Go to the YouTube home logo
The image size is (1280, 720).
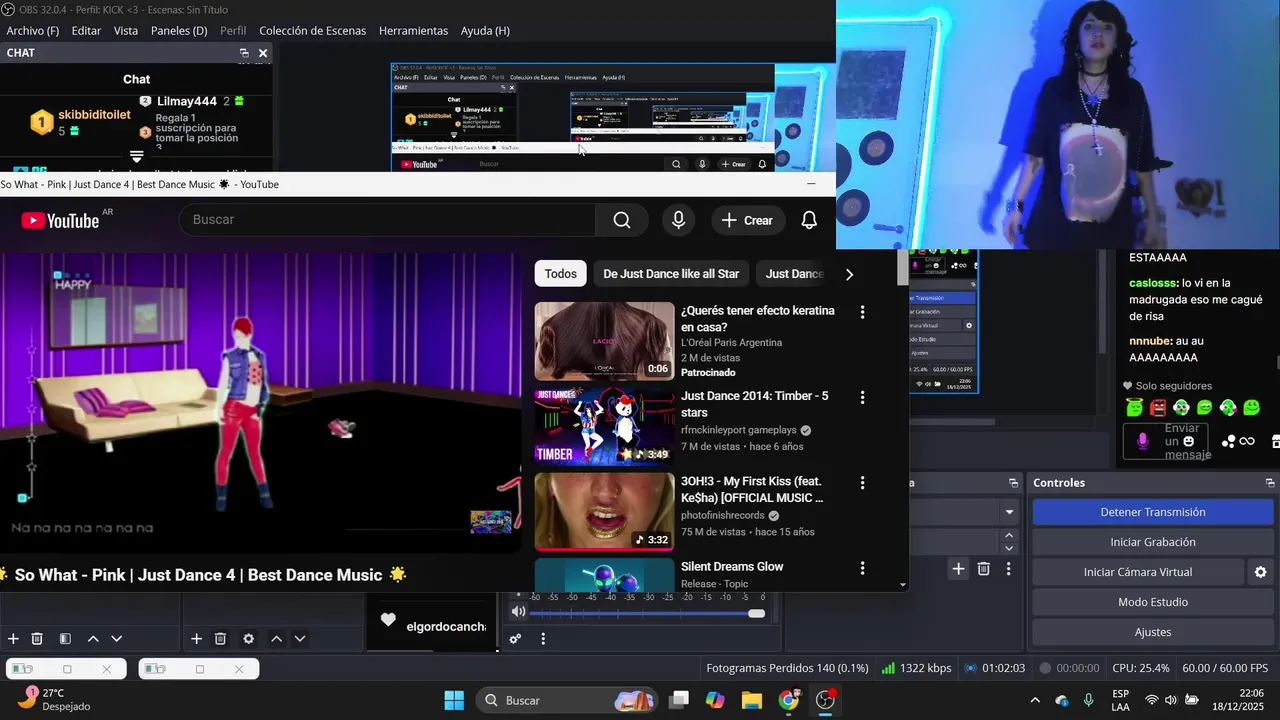pyautogui.click(x=60, y=220)
